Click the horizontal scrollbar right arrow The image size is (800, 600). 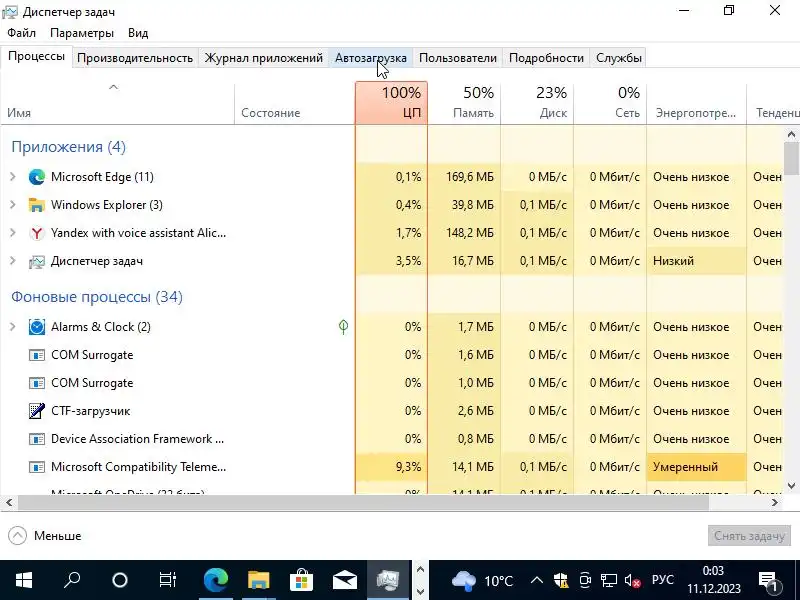coord(775,503)
